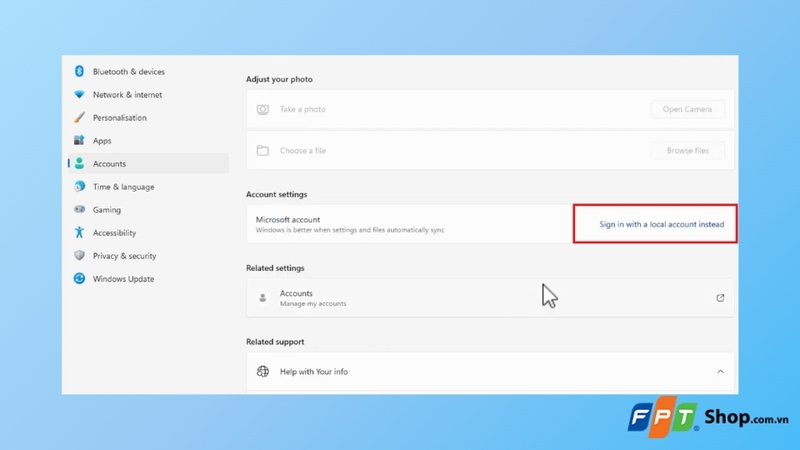The width and height of the screenshot is (800, 450).
Task: Click the Bluetooth icon in sidebar
Action: 79,71
